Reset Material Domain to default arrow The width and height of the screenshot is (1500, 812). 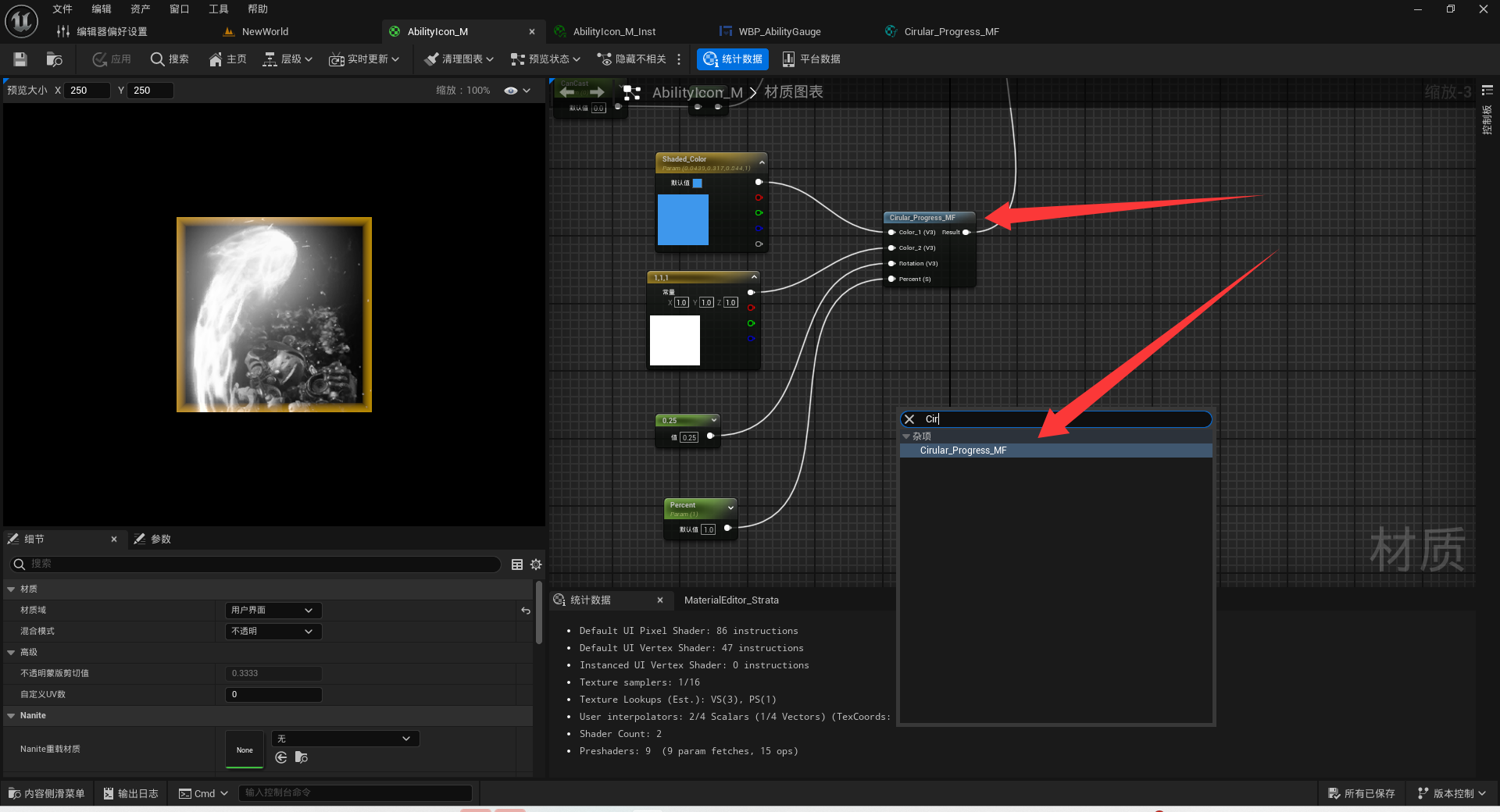click(x=526, y=611)
